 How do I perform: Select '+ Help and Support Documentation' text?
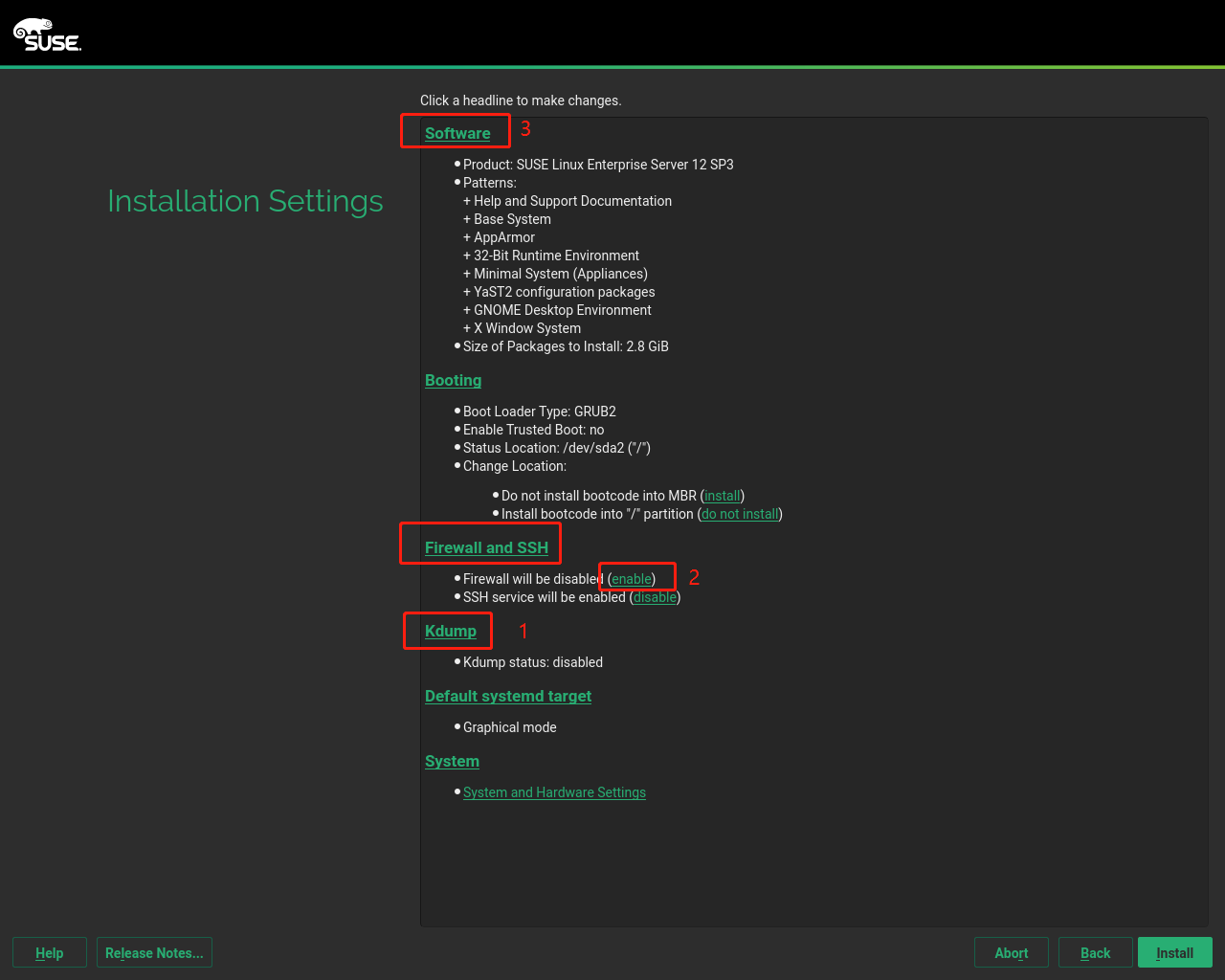568,201
